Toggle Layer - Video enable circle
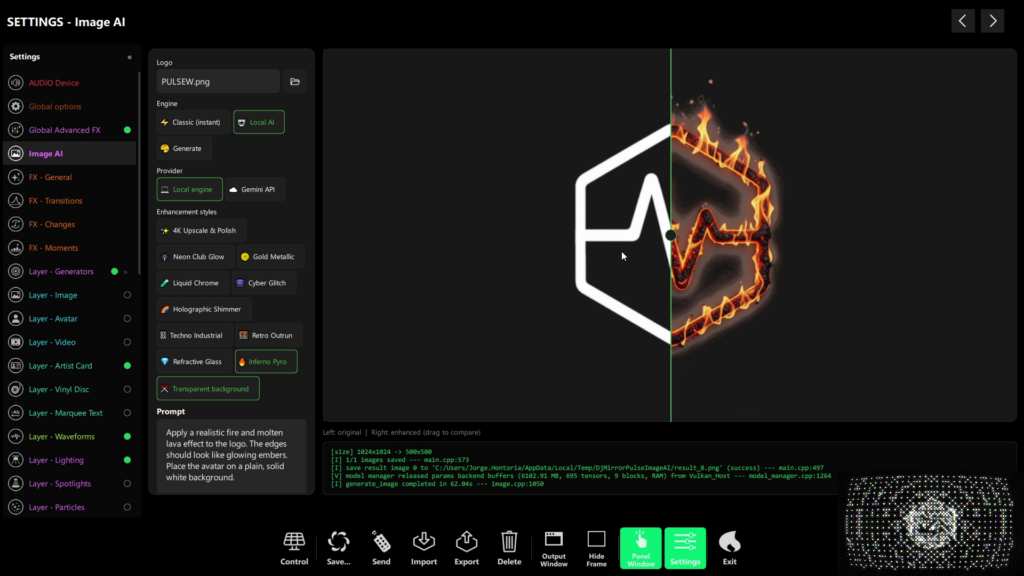 pos(127,342)
